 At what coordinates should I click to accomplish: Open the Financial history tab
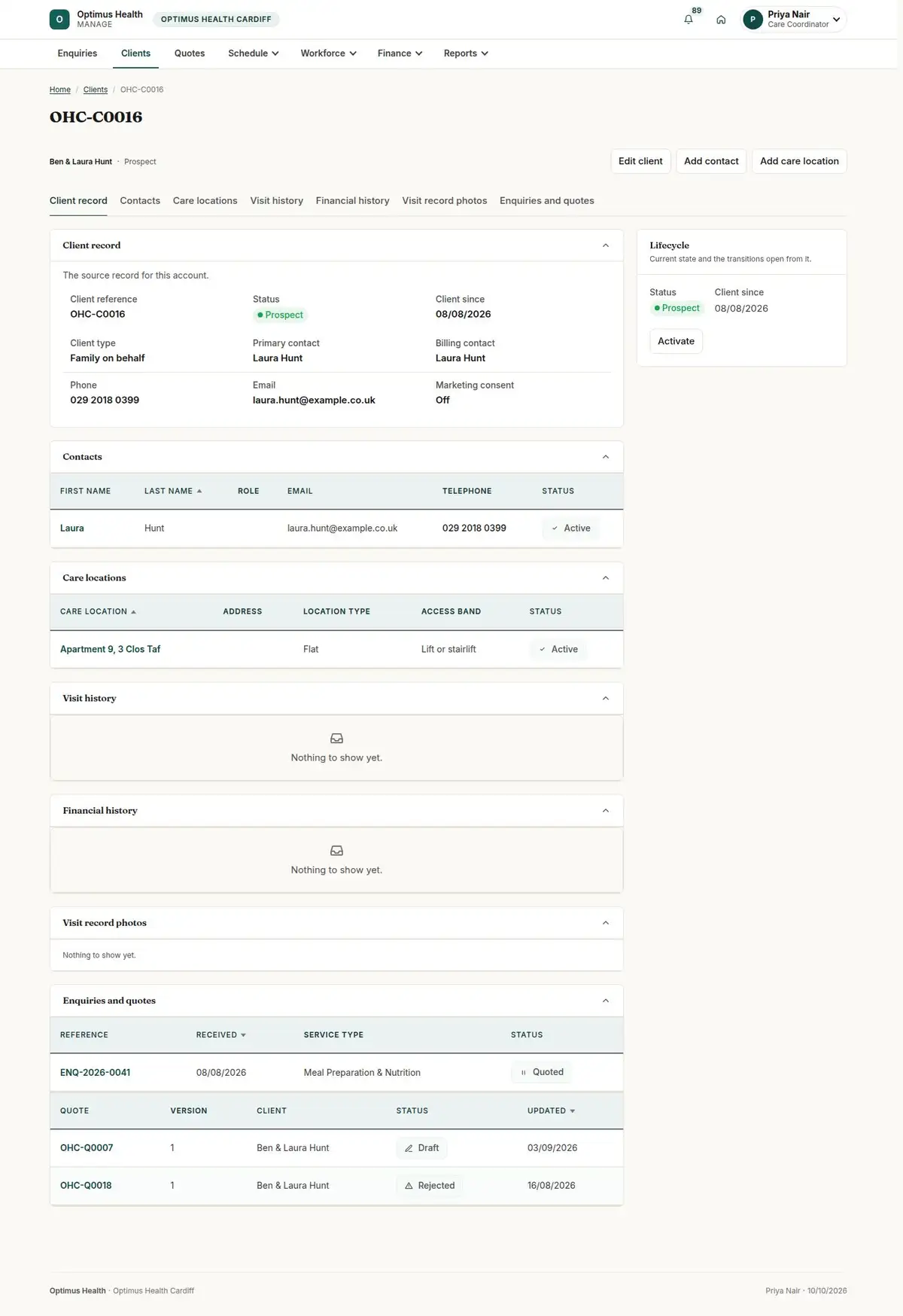tap(353, 201)
